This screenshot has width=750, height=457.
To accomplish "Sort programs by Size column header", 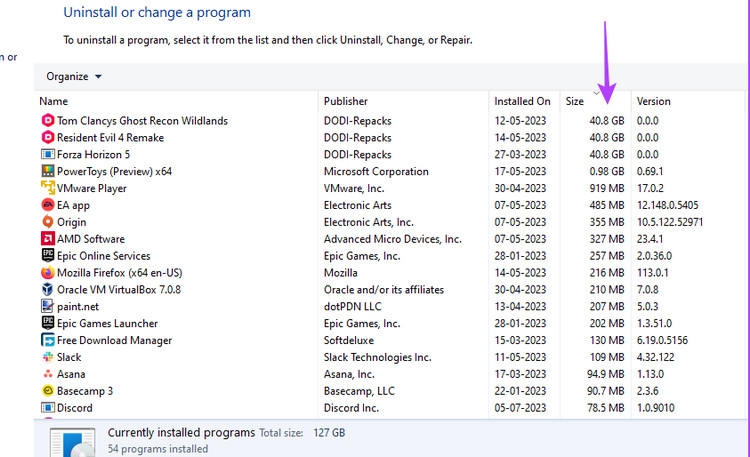I will 574,101.
